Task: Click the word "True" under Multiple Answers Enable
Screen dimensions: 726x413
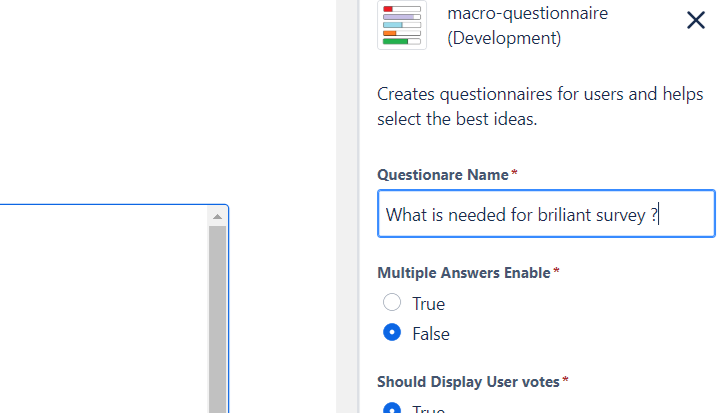Action: coord(429,303)
